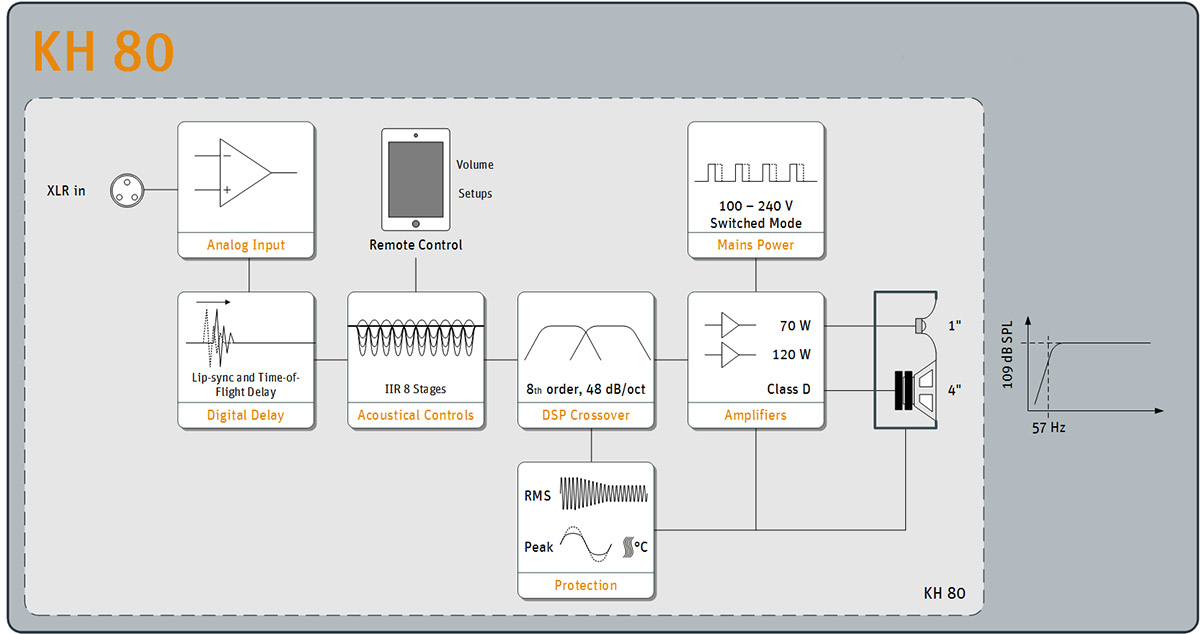Click the op-amp symbol in Analog Input
The image size is (1200, 634).
pos(247,172)
